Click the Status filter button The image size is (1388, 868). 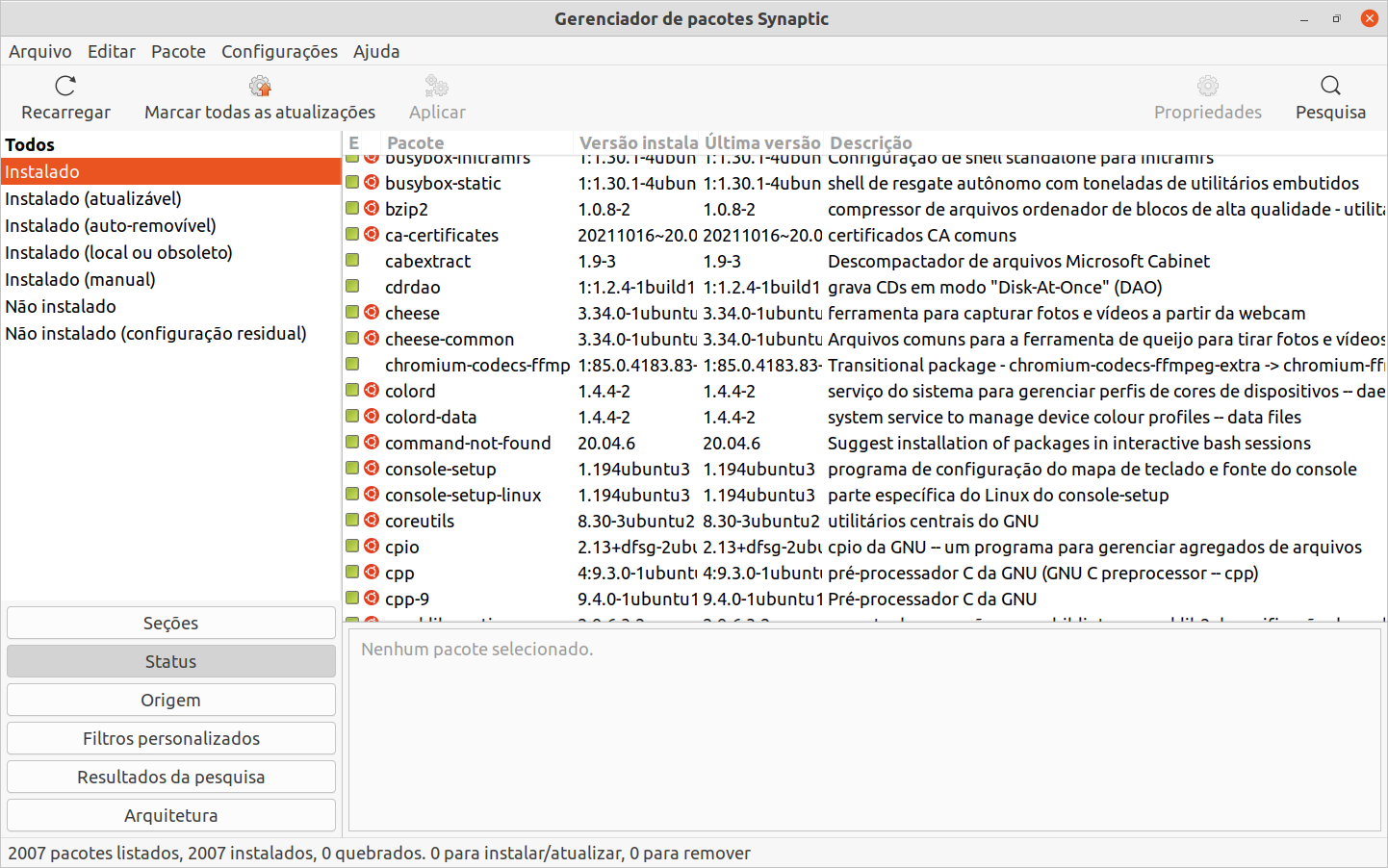coord(171,661)
